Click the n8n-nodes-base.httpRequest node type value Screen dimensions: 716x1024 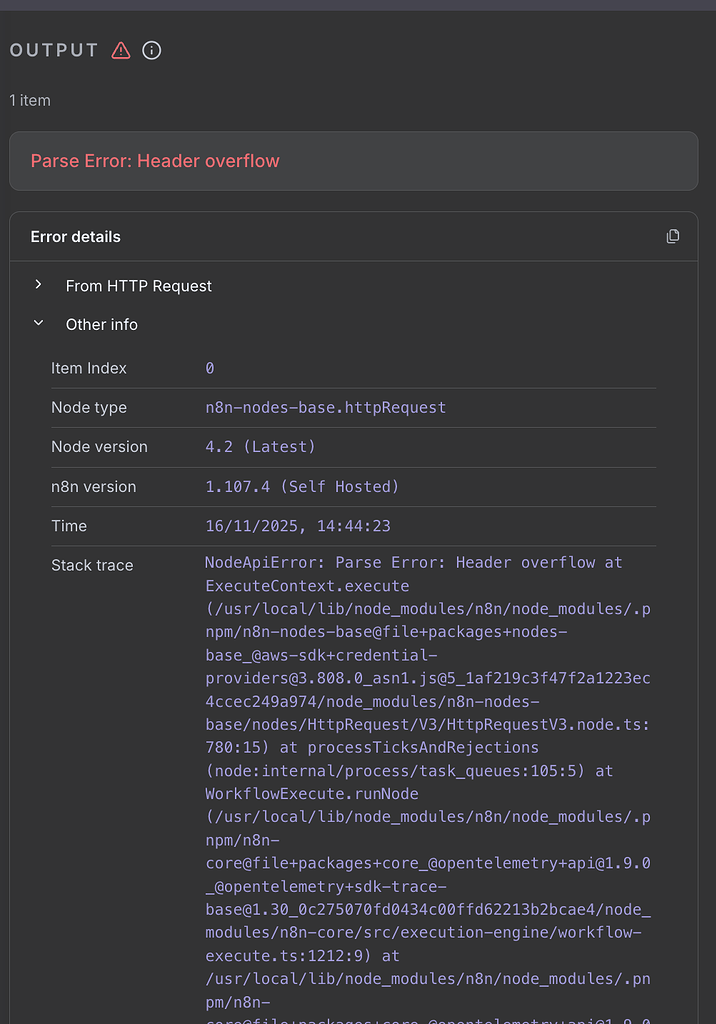click(x=325, y=408)
